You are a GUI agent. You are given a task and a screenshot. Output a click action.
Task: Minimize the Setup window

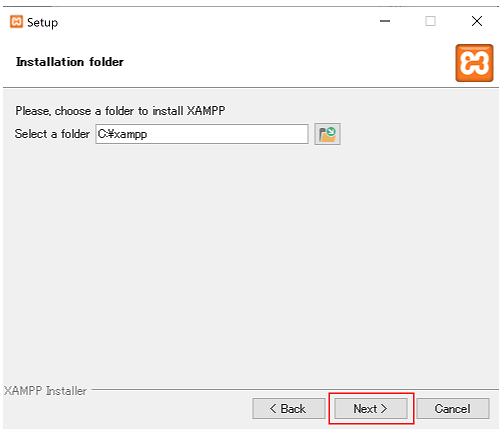click(x=385, y=21)
